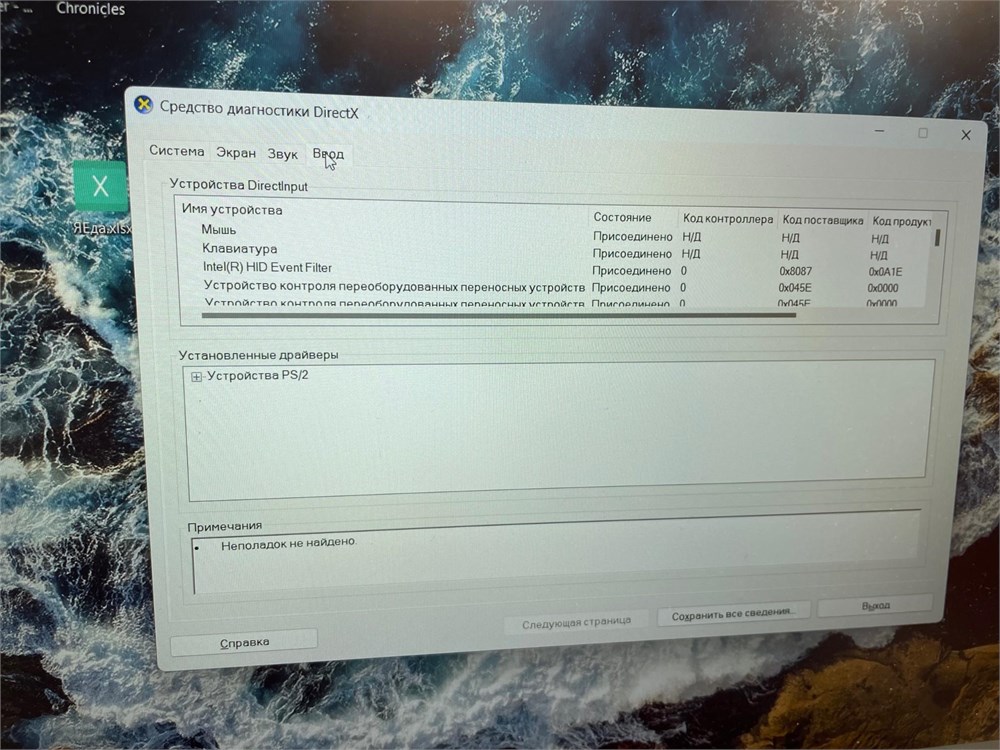Click the Следующая страница button

[x=576, y=622]
